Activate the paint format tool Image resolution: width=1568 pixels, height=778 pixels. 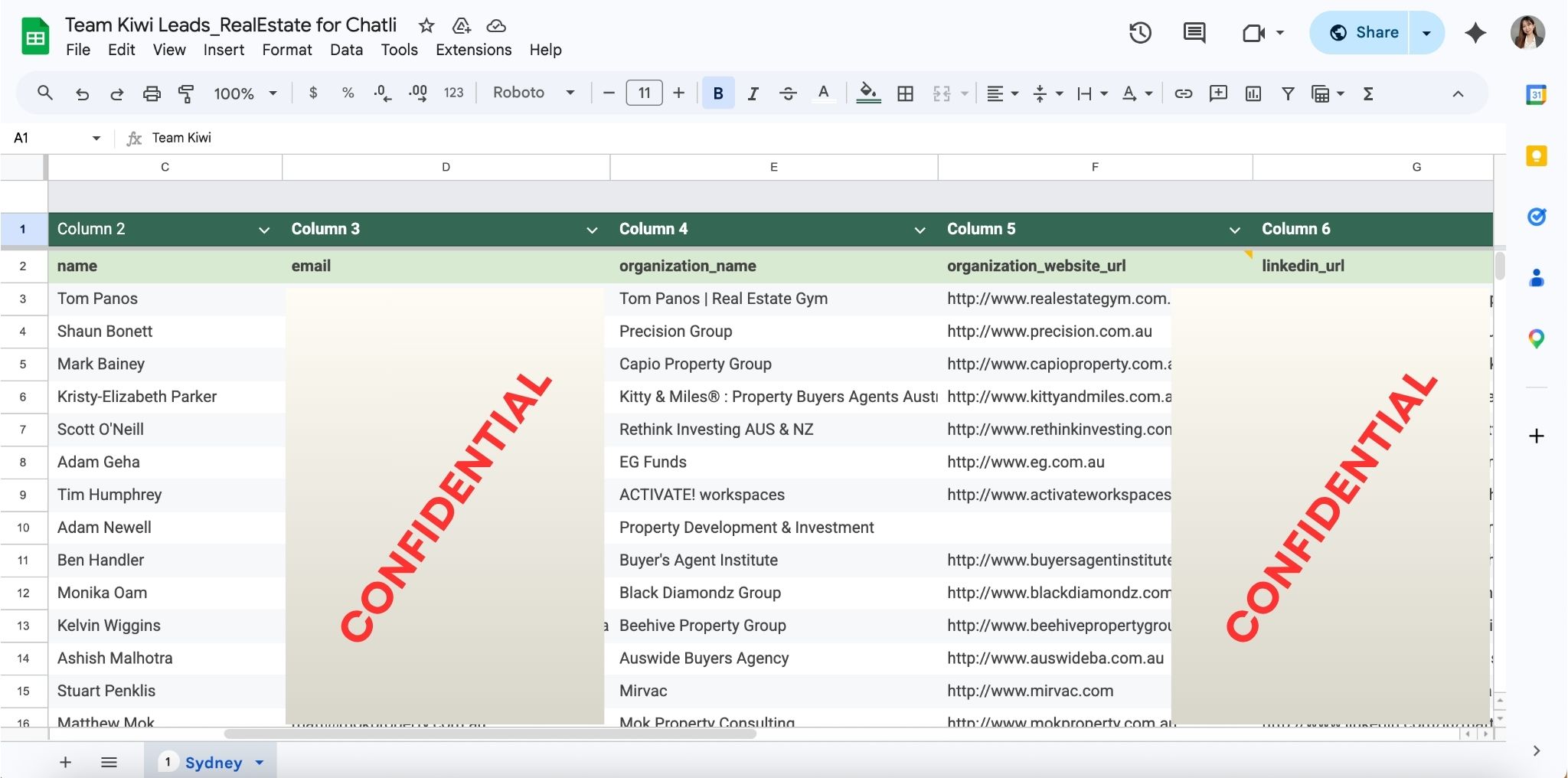click(x=186, y=93)
